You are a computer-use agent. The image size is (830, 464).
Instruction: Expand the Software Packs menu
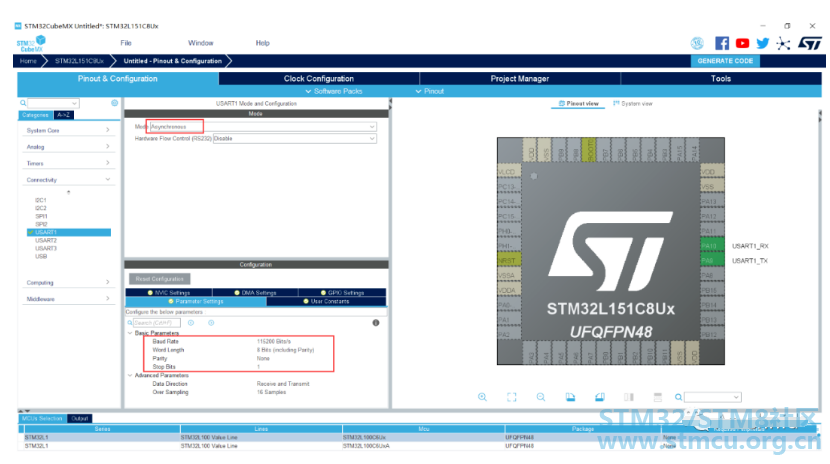click(x=334, y=92)
